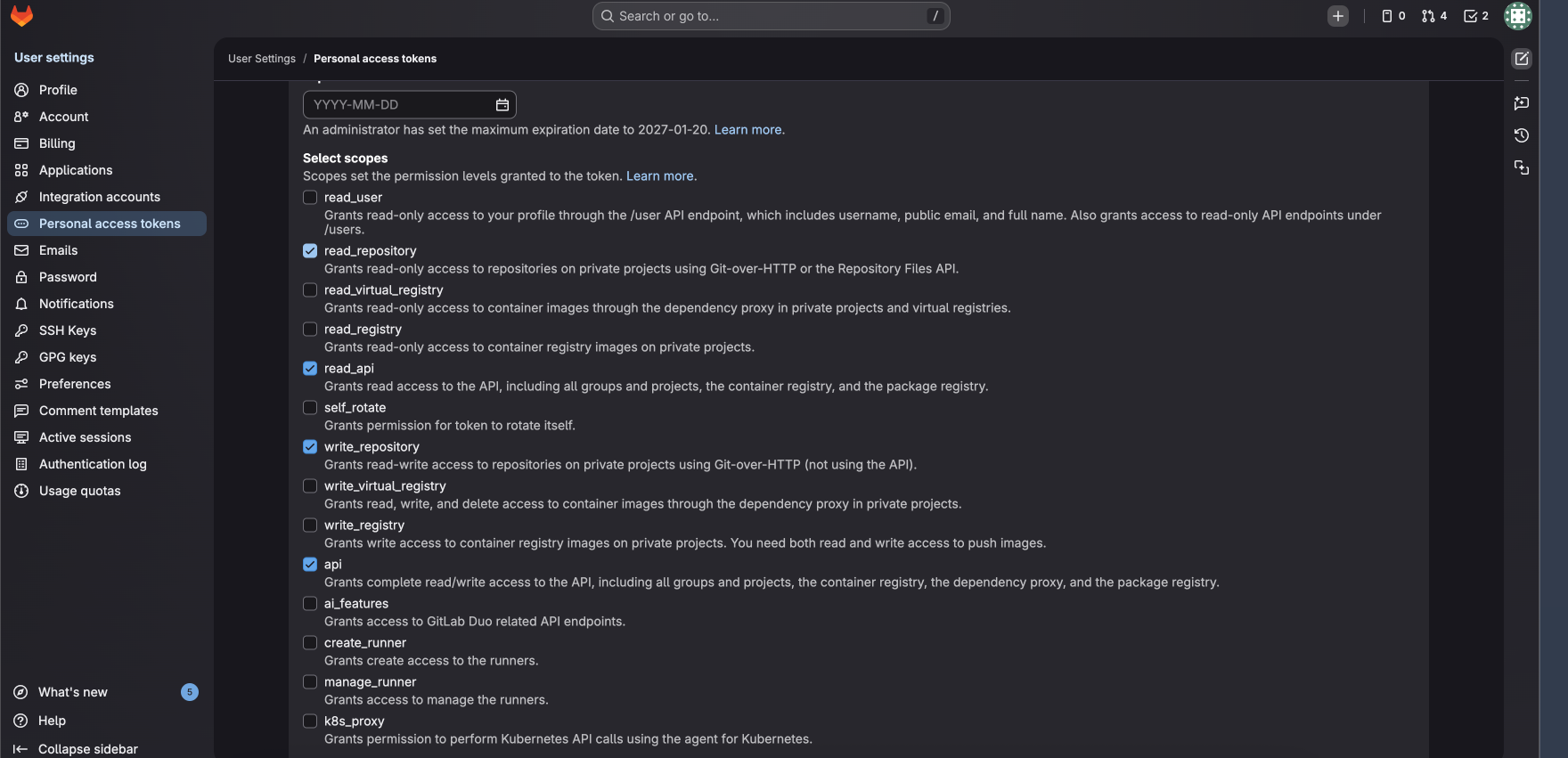The height and width of the screenshot is (758, 1568).
Task: Open the to-do list icon
Action: click(x=1475, y=16)
